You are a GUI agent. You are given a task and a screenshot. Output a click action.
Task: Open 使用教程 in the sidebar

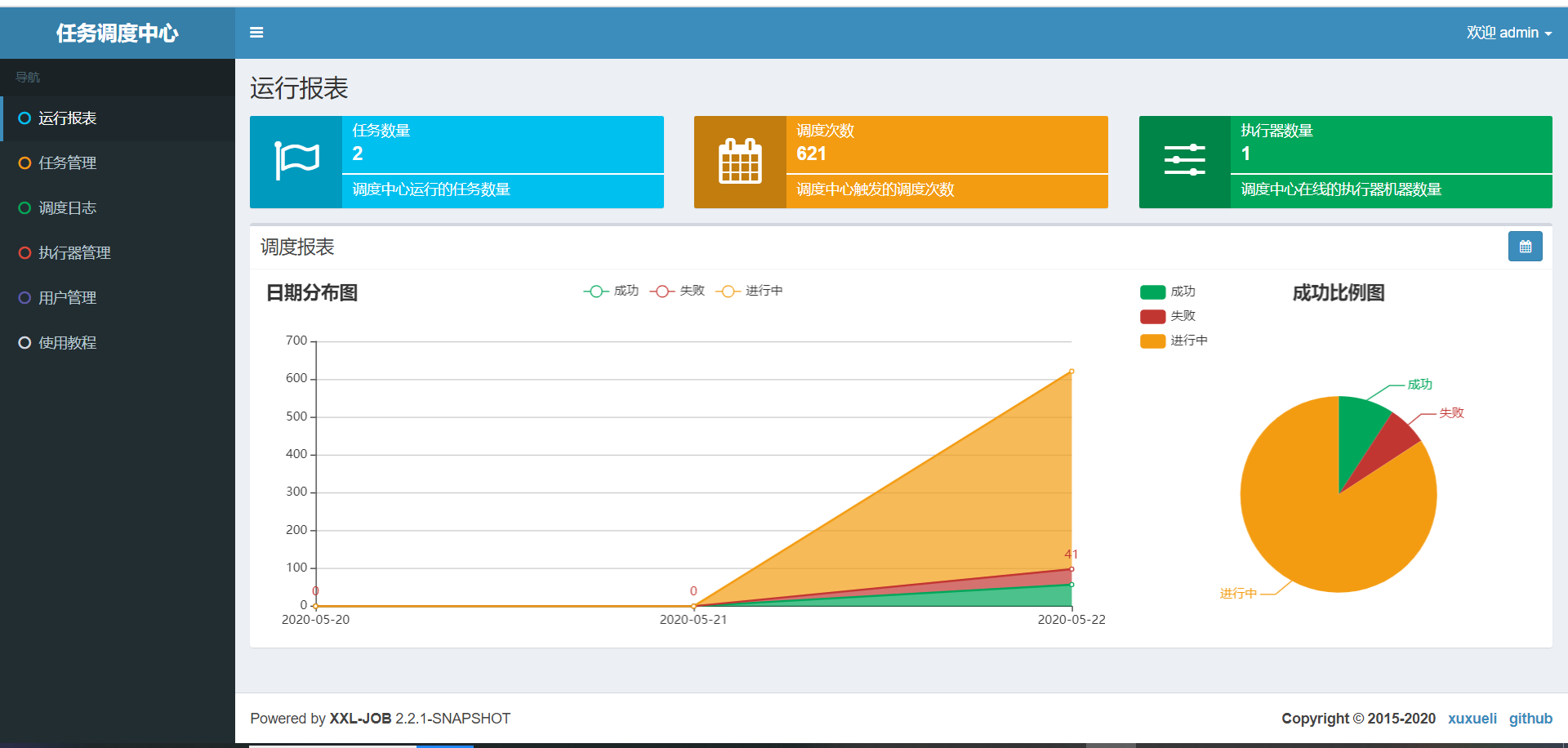tap(118, 343)
